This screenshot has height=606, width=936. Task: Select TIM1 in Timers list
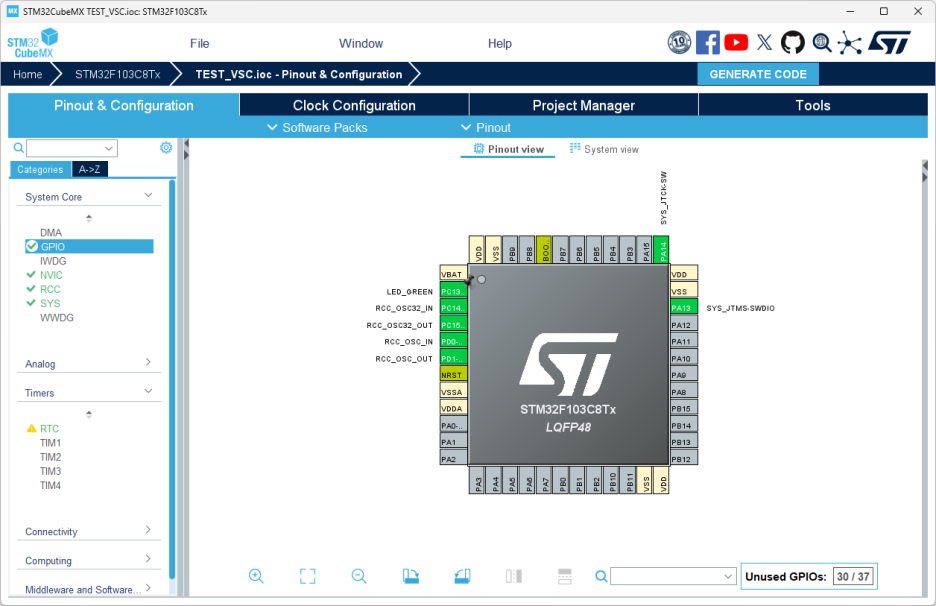click(50, 442)
